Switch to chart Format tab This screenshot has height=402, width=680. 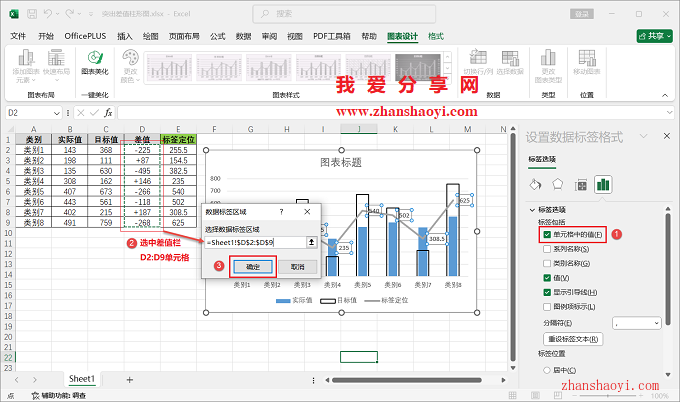436,36
